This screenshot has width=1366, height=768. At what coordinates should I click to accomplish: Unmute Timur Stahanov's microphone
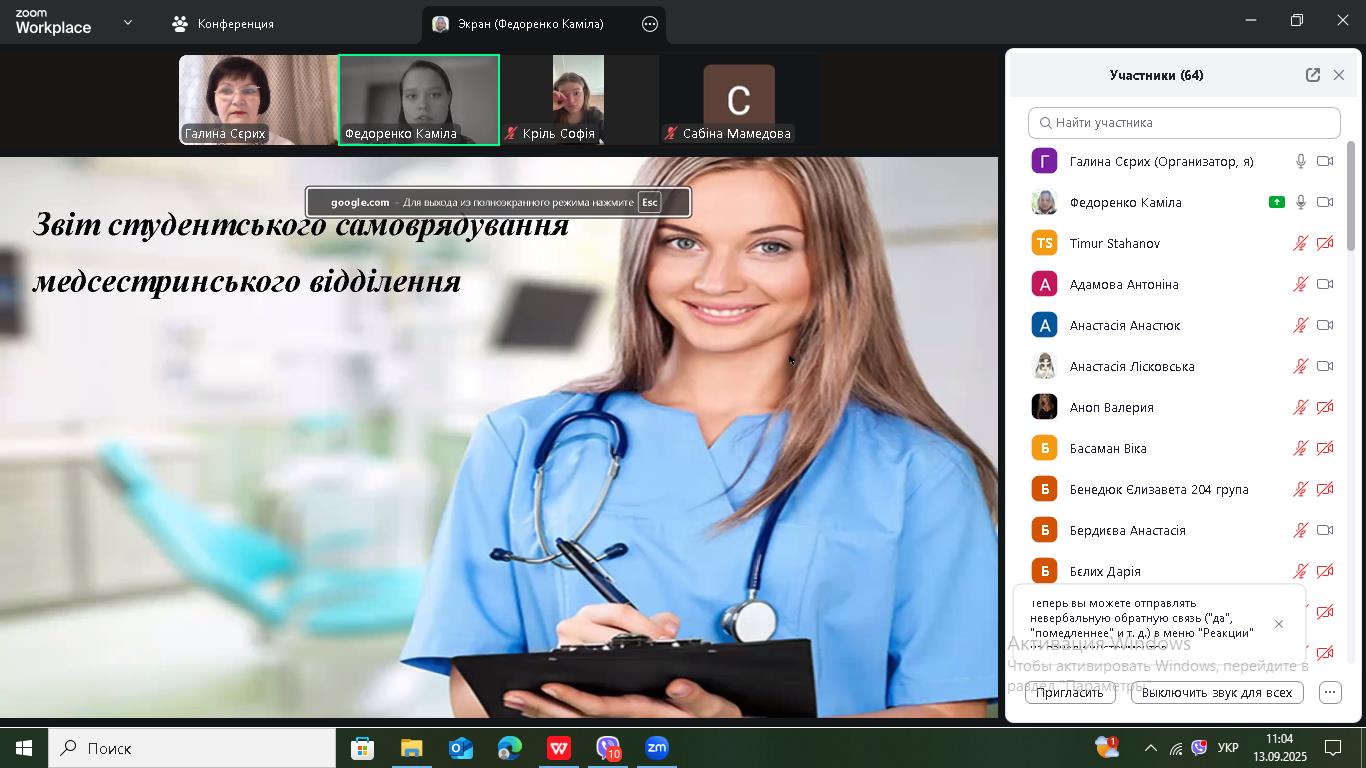1301,243
